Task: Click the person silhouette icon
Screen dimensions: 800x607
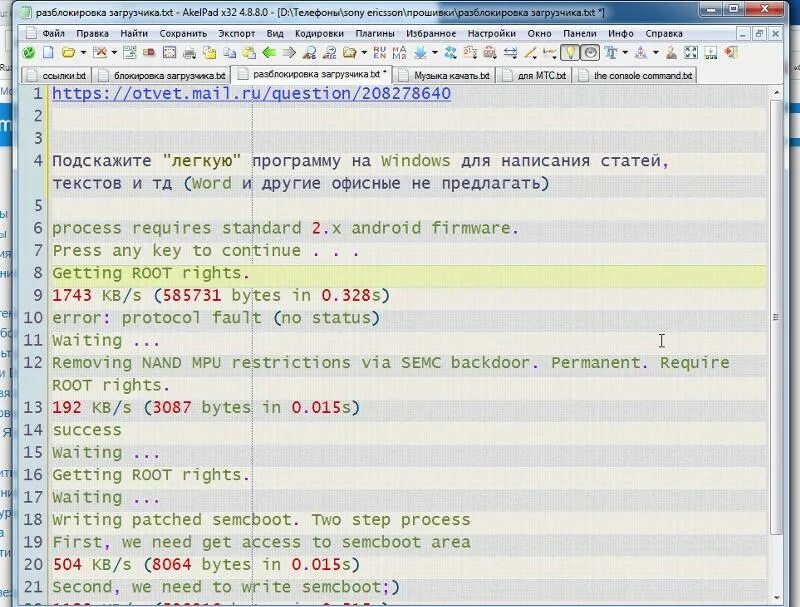Action: point(671,53)
